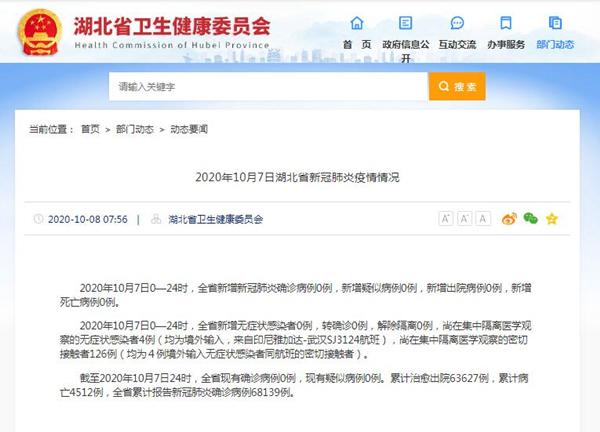Click the timestamp 2020-10-08 07:56

point(88,219)
